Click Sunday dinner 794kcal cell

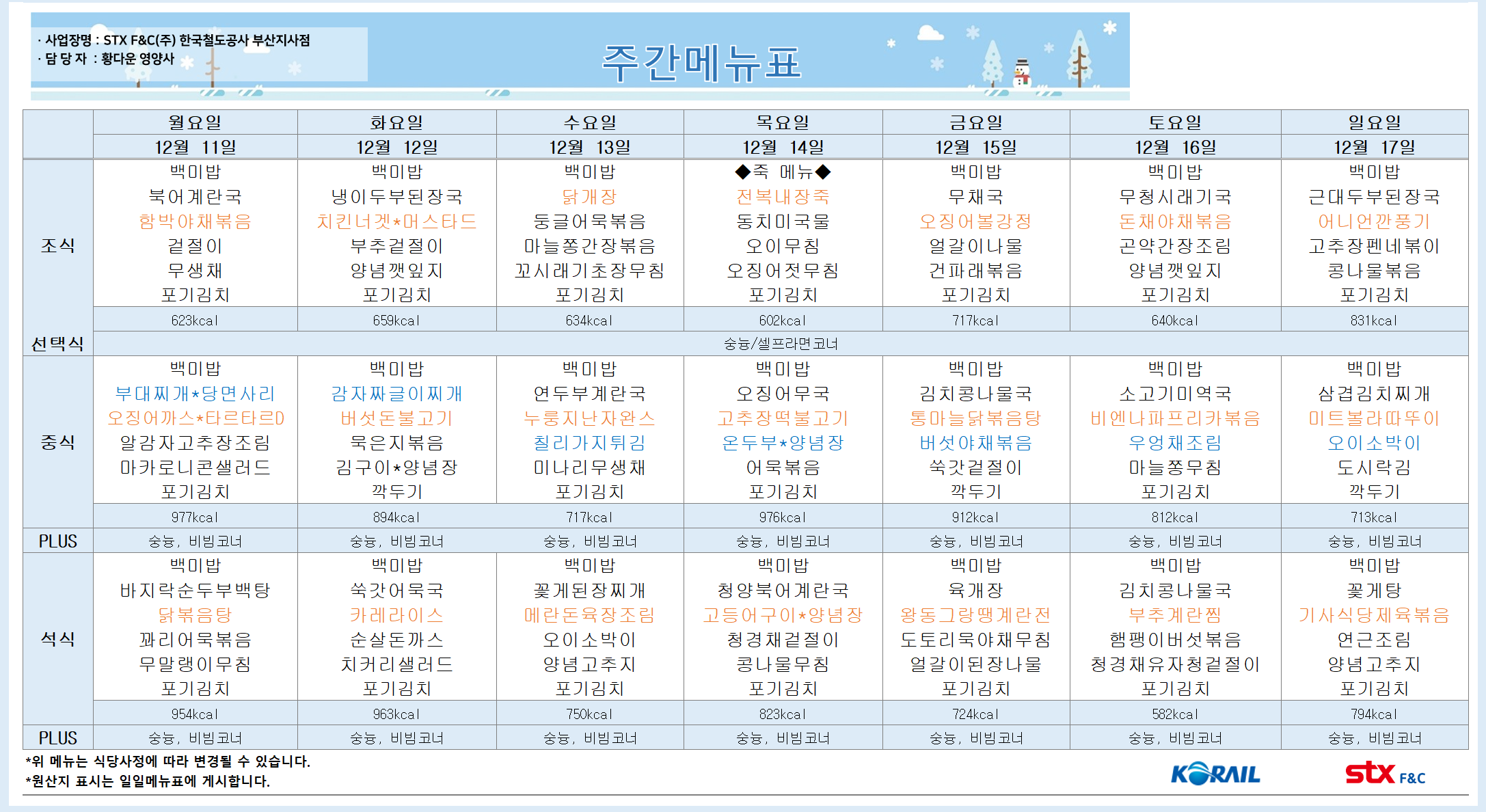pyautogui.click(x=1374, y=714)
